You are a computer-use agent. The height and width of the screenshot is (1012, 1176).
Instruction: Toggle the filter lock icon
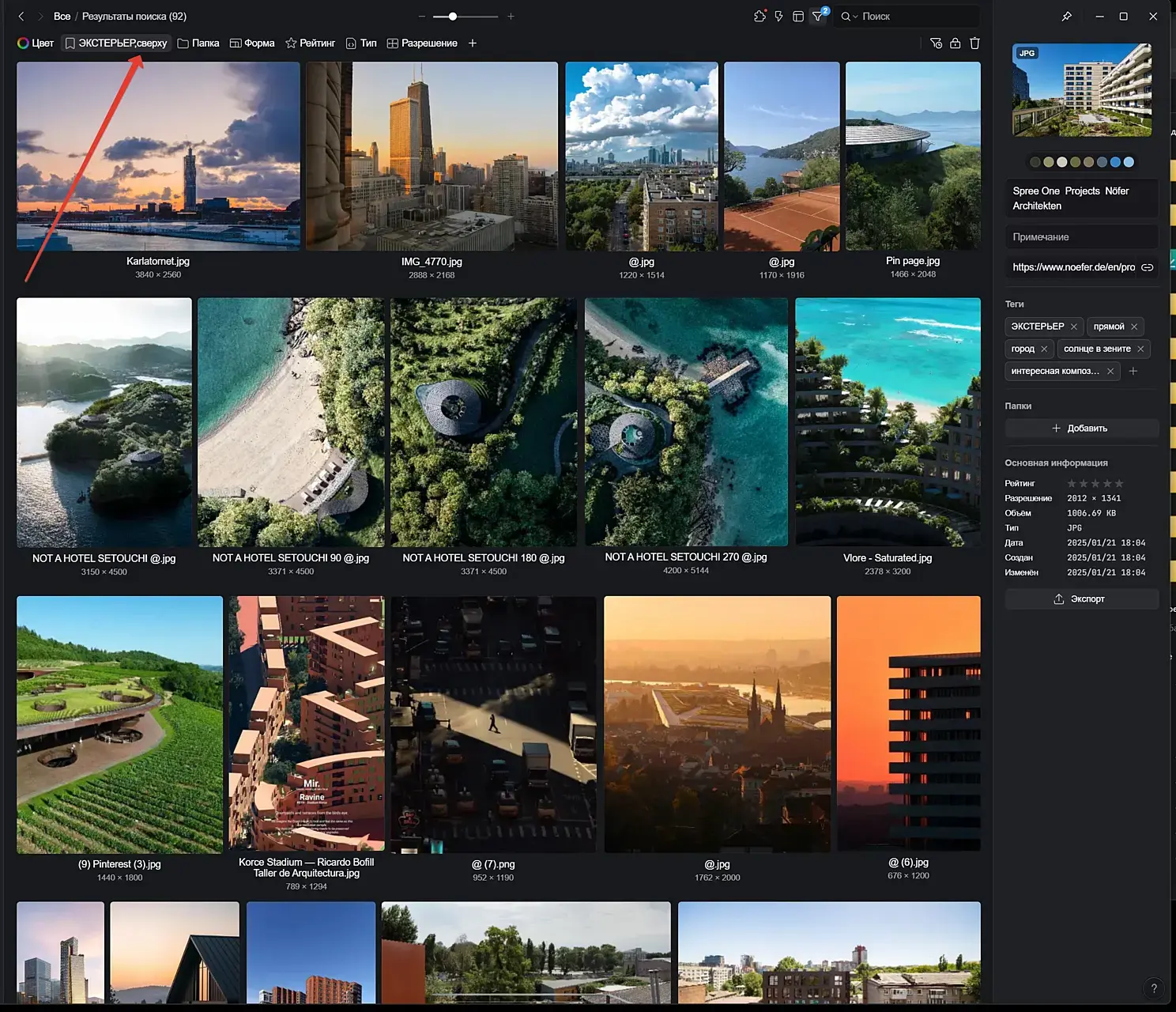click(x=955, y=43)
